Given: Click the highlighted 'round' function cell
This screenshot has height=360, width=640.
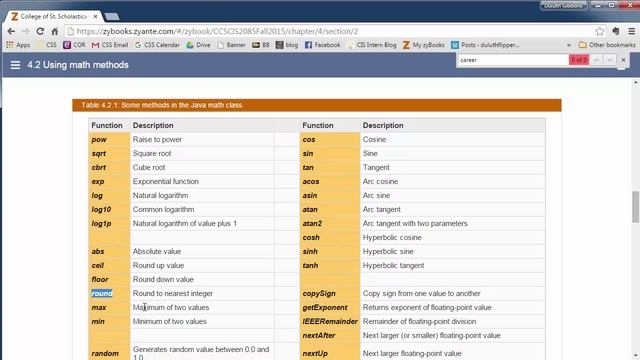Looking at the screenshot, I should [109, 293].
